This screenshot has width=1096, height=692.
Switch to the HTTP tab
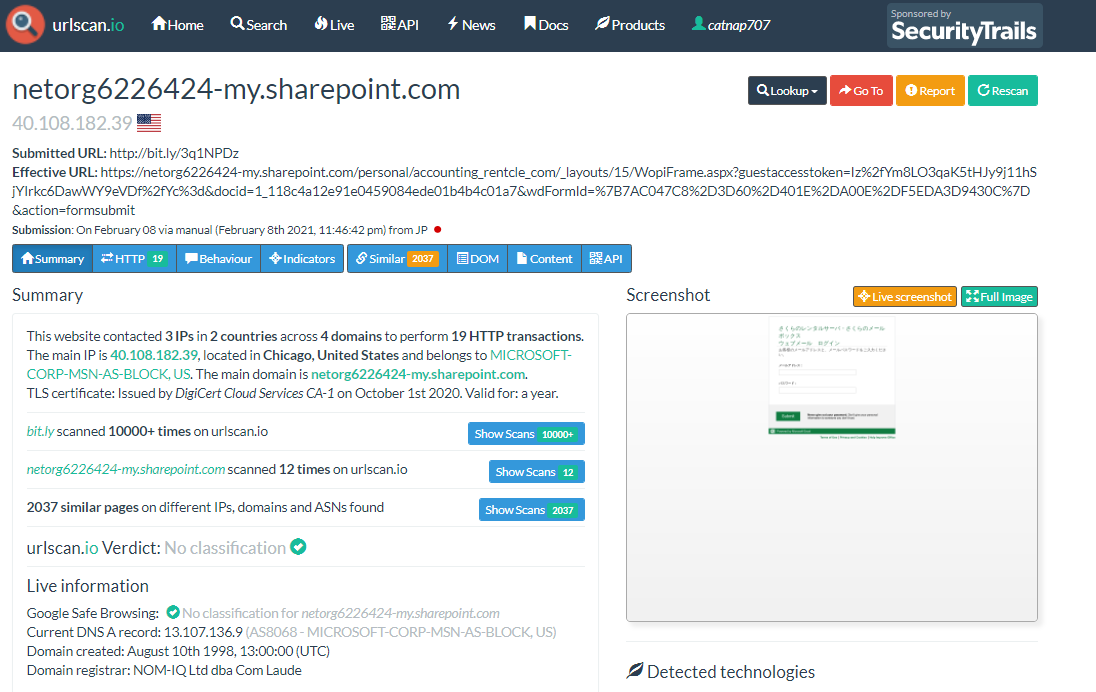134,259
